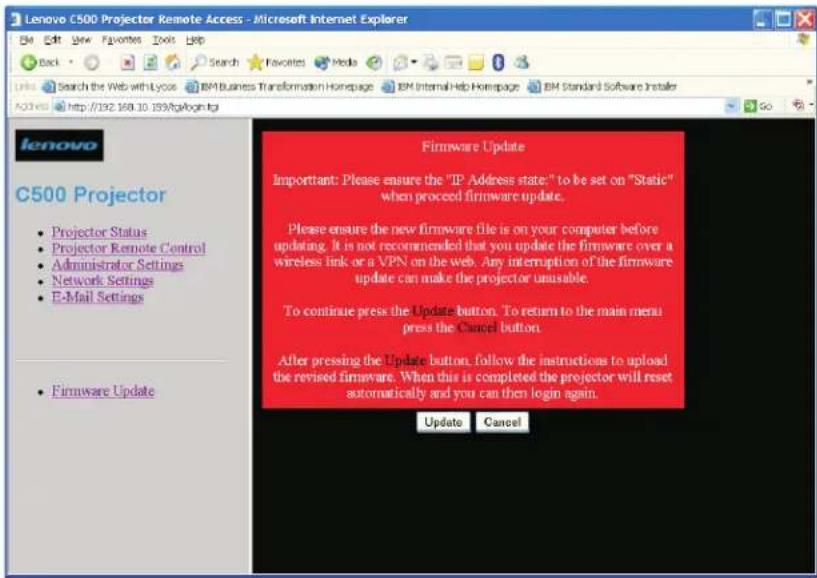This screenshot has height=578, width=817.
Task: Click the Edit page icon beside Print
Action: [453, 63]
